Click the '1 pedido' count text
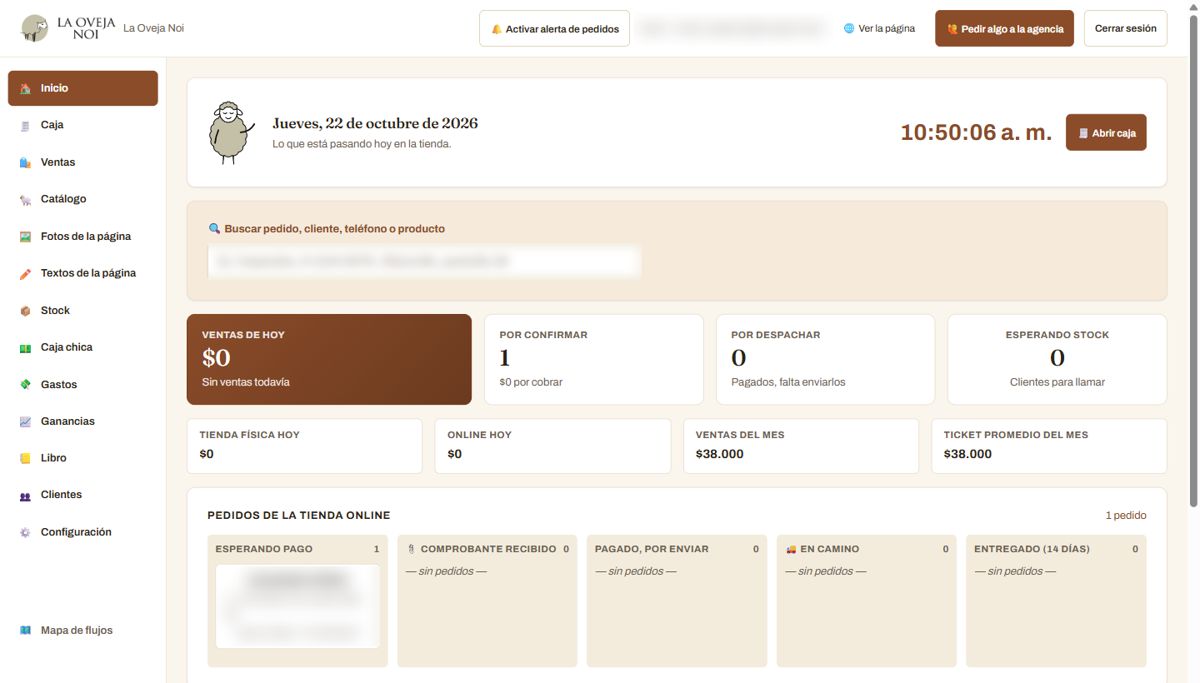The width and height of the screenshot is (1200, 683). [1126, 516]
